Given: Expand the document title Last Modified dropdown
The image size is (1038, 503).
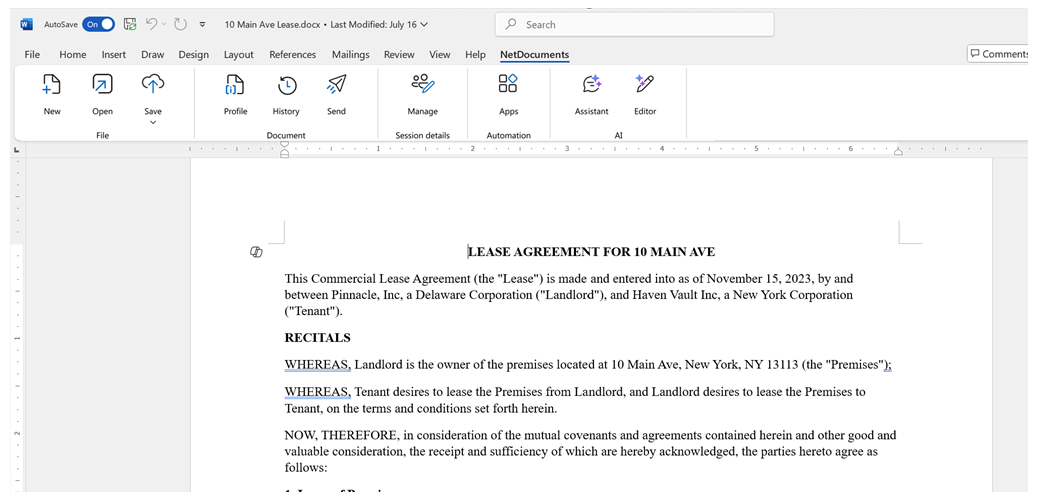Looking at the screenshot, I should point(424,24).
